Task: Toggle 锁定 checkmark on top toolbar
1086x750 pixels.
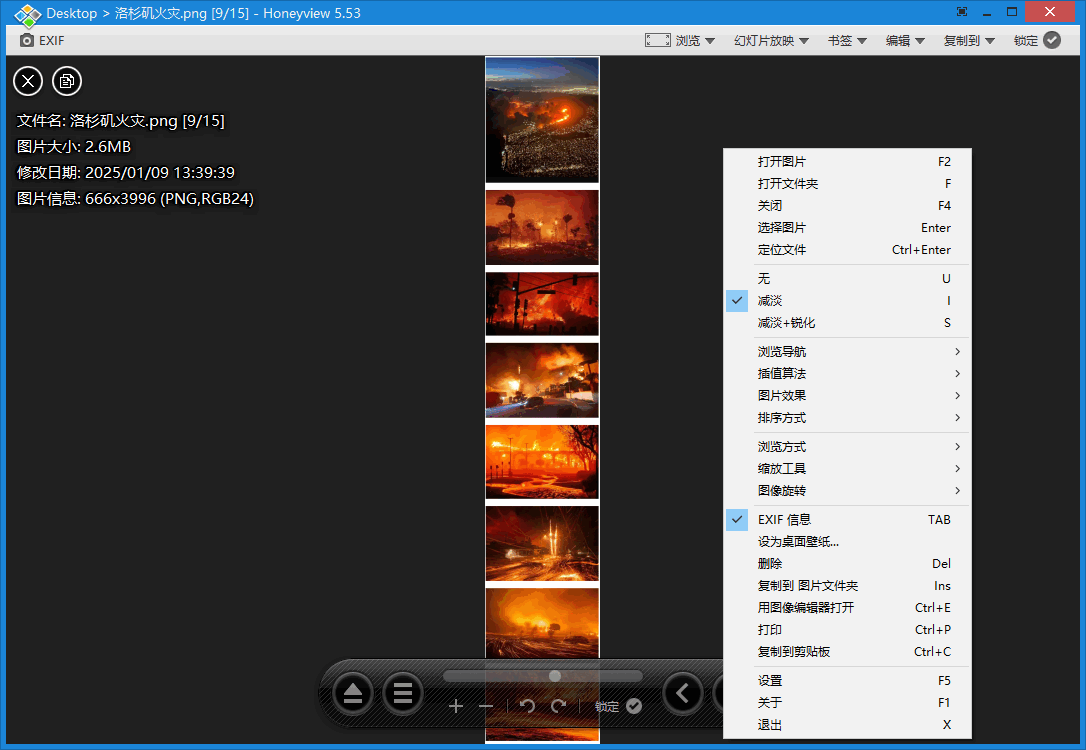Action: coord(1052,40)
